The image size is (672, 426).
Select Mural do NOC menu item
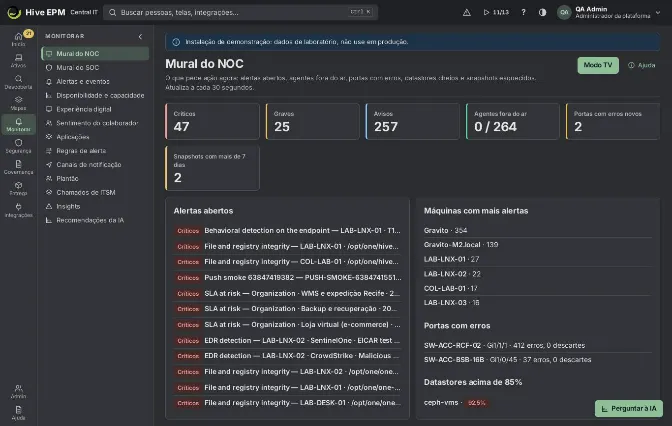[95, 54]
